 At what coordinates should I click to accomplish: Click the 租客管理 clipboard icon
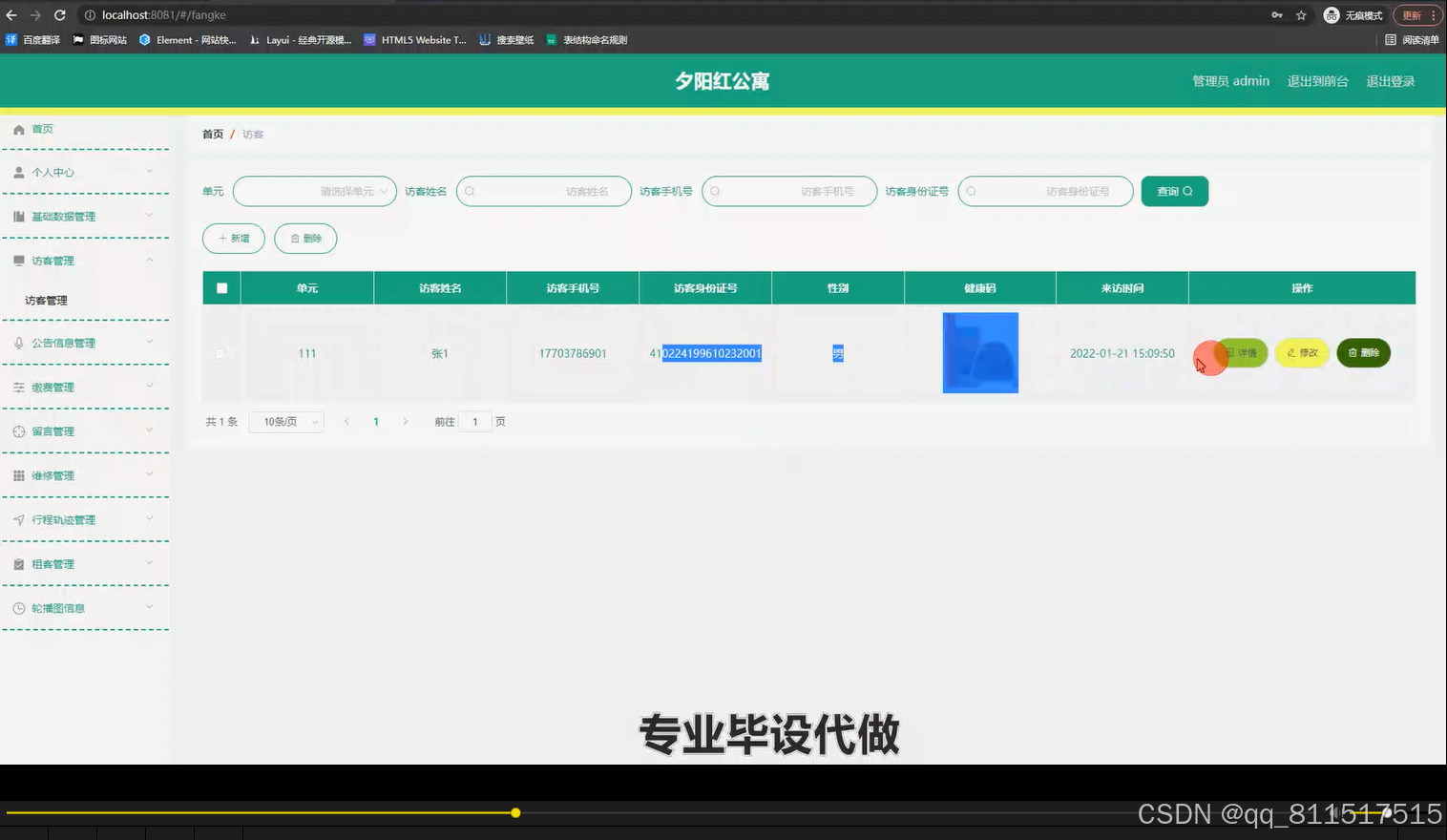(x=19, y=564)
